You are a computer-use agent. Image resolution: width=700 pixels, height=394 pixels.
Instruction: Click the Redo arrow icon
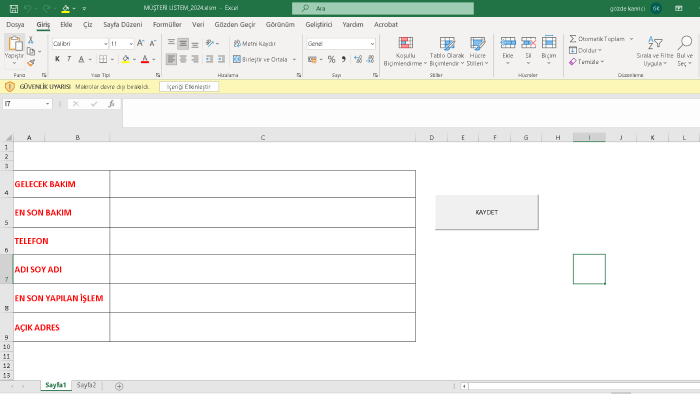tap(46, 8)
